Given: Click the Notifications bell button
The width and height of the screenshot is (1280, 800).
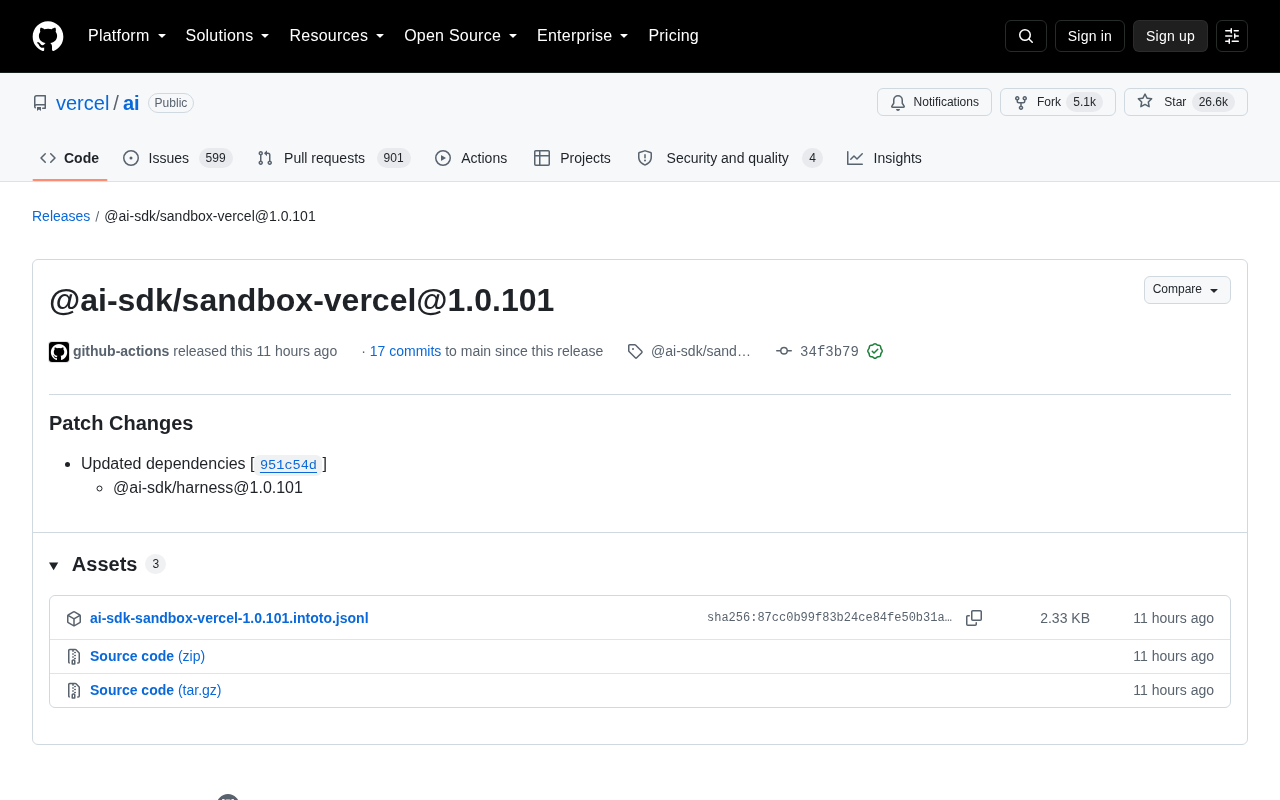Looking at the screenshot, I should [934, 102].
